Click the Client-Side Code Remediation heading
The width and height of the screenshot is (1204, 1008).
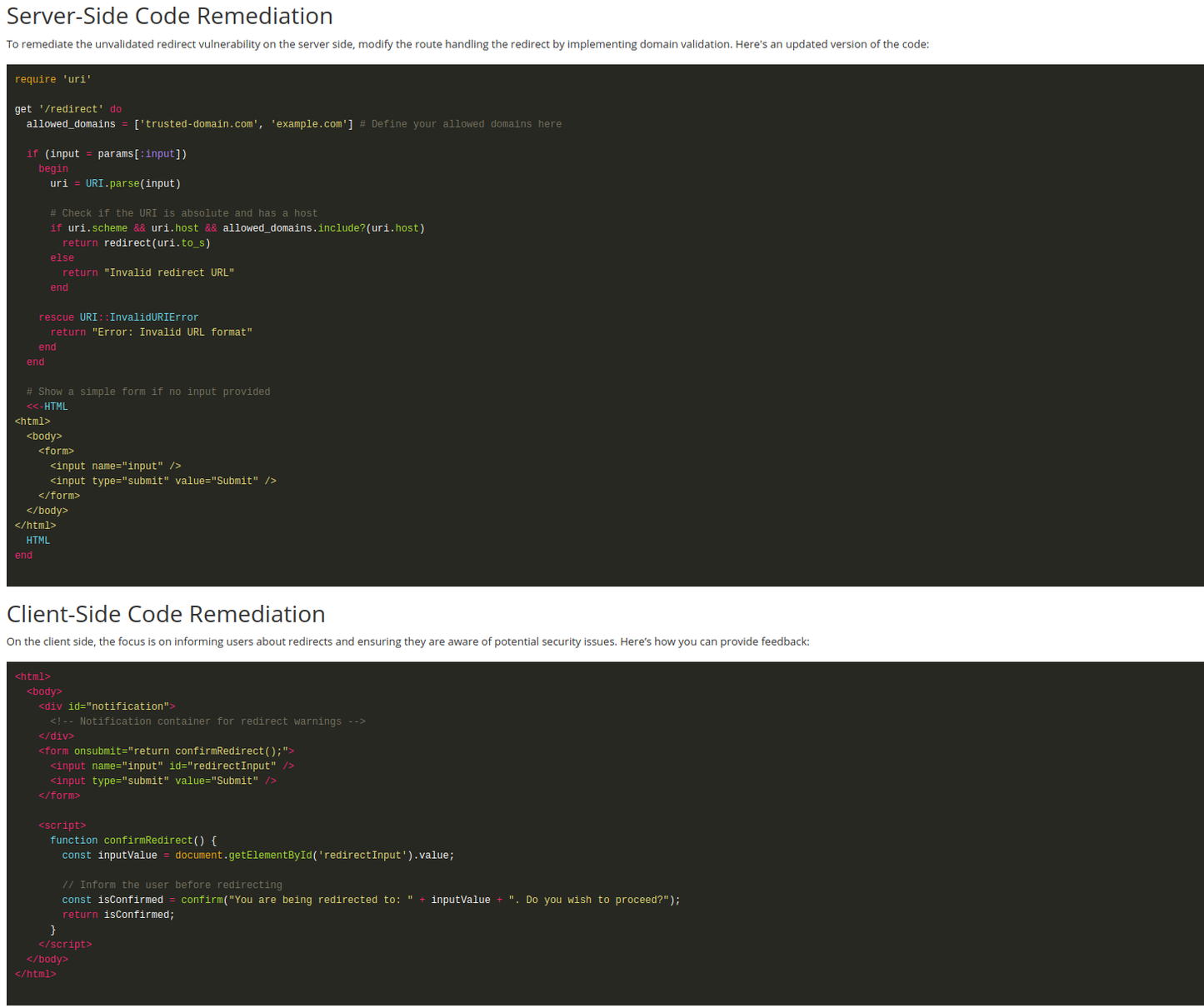(166, 614)
